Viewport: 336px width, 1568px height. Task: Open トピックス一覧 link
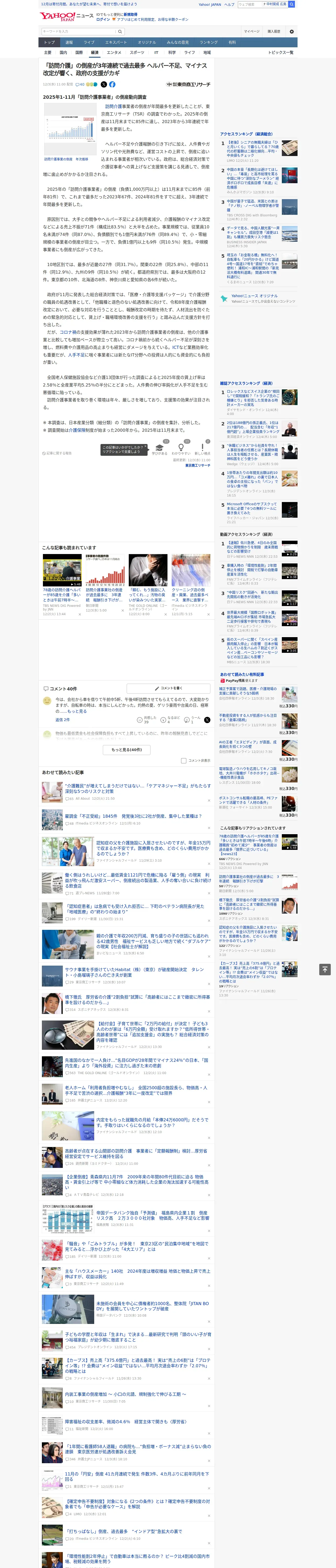click(281, 52)
